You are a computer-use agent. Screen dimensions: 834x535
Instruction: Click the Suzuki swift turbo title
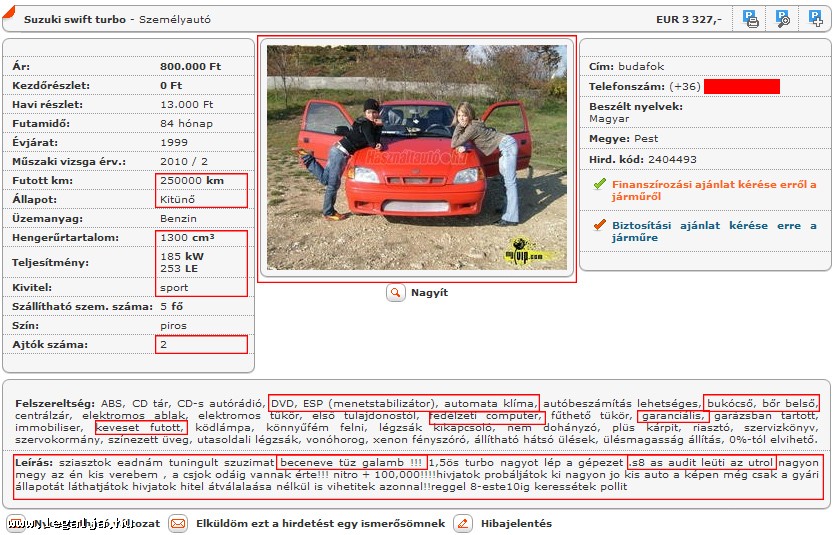(75, 20)
